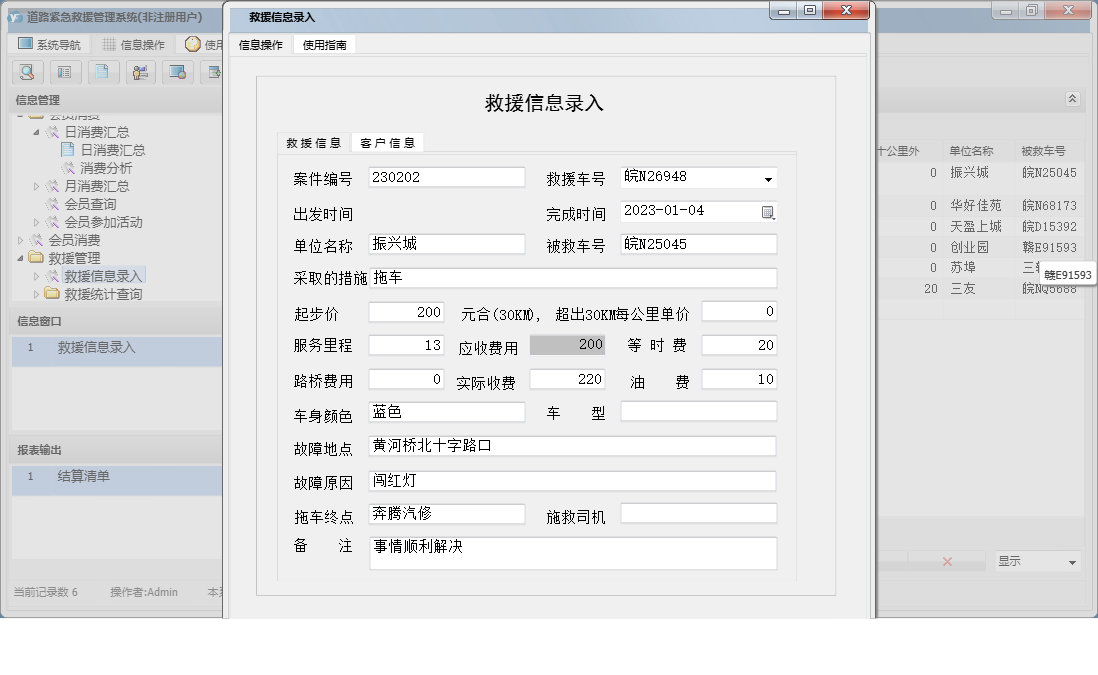Click the report list toolbar icon
This screenshot has height=675, width=1098.
click(64, 72)
